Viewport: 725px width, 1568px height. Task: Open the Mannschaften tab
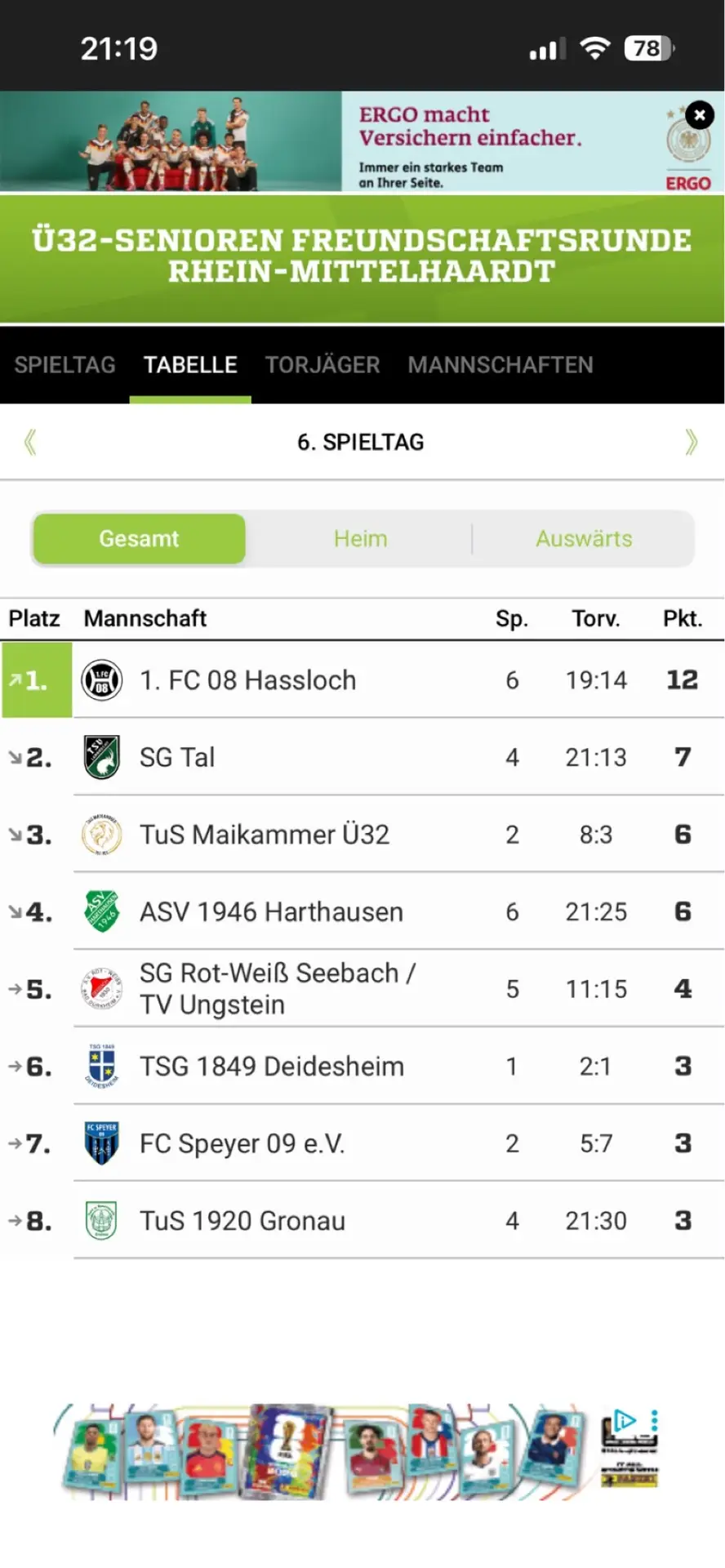coord(500,365)
